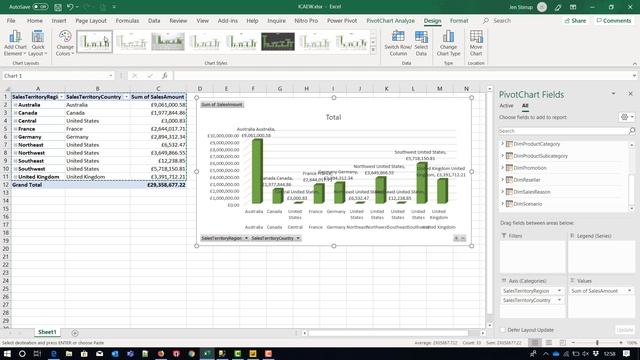
Task: Click the chart expand field plus button
Action: pos(456,238)
